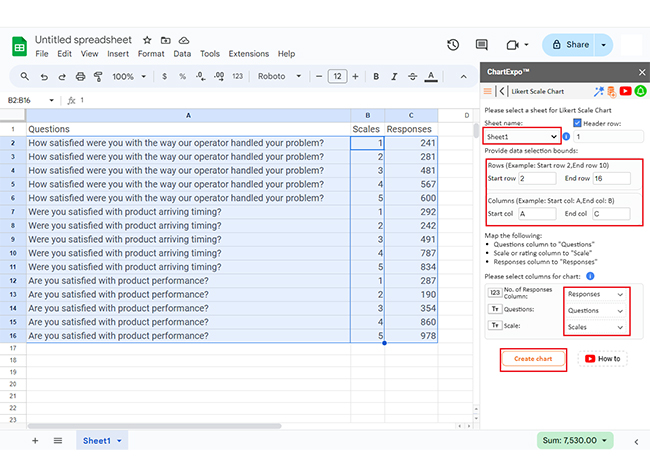Close the ChartExpo panel
Image resolution: width=650 pixels, height=473 pixels.
642,72
